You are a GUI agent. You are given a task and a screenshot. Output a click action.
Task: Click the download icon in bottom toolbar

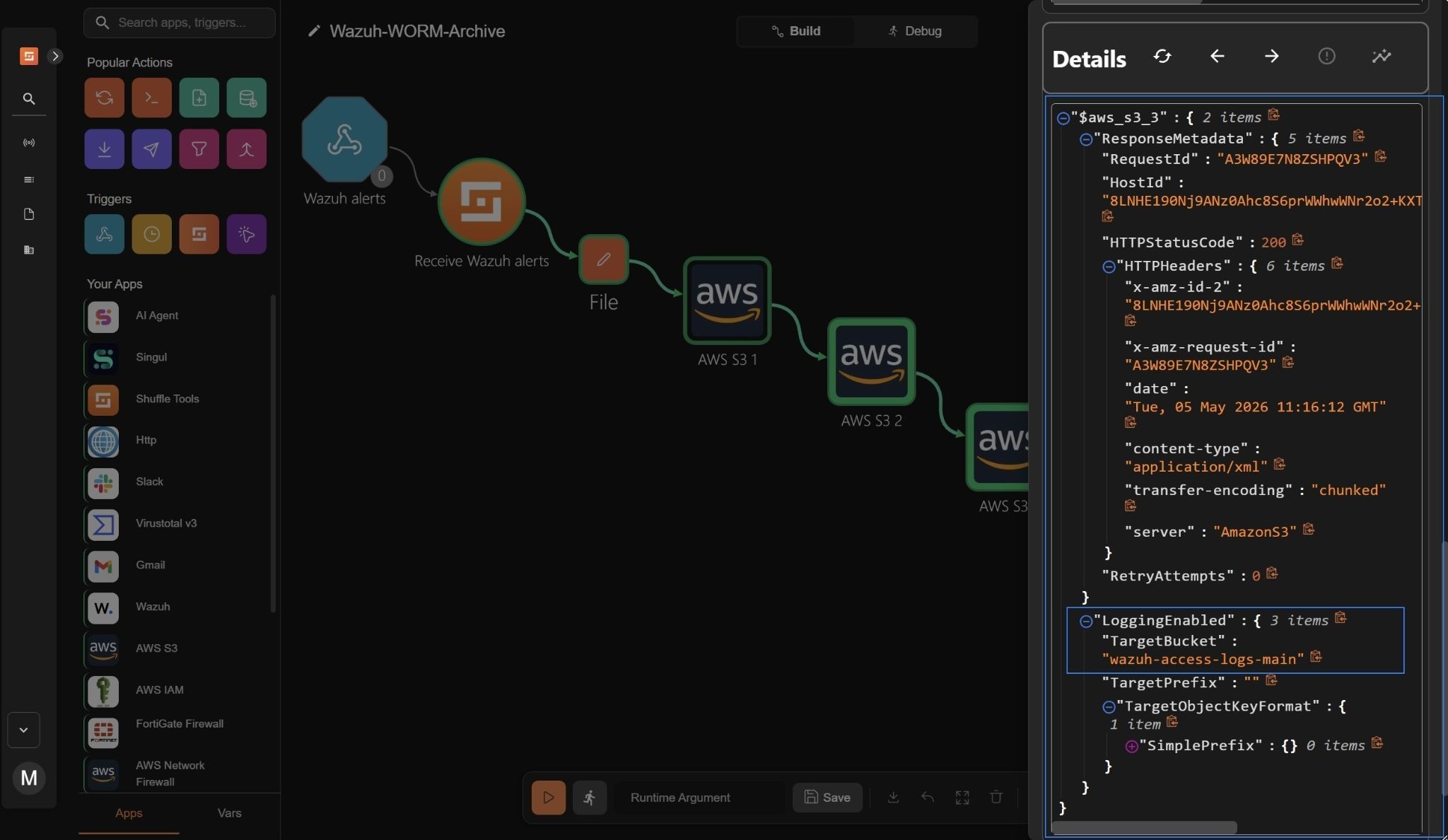point(893,798)
